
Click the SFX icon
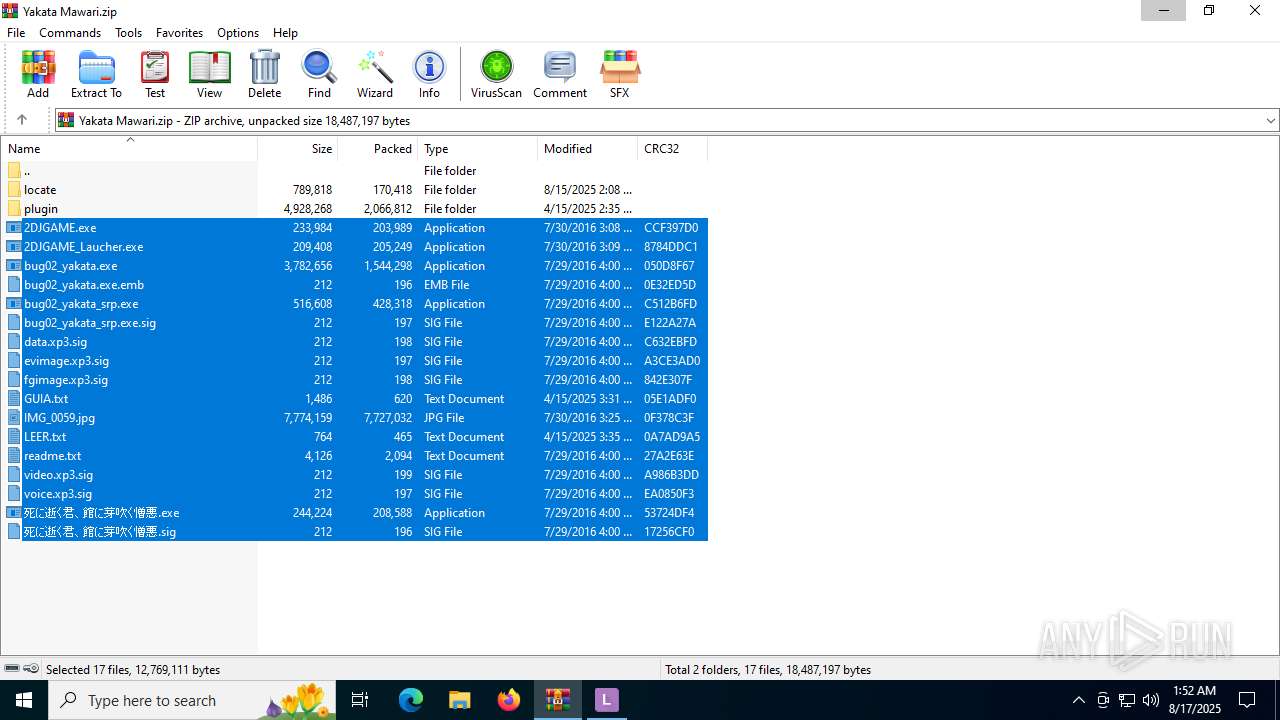[619, 75]
